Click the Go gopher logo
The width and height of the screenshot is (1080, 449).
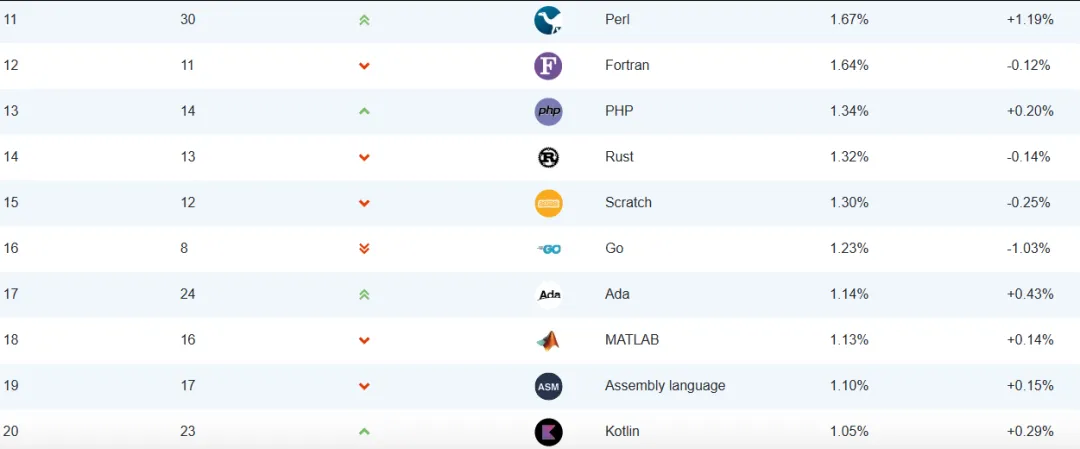[x=548, y=249]
